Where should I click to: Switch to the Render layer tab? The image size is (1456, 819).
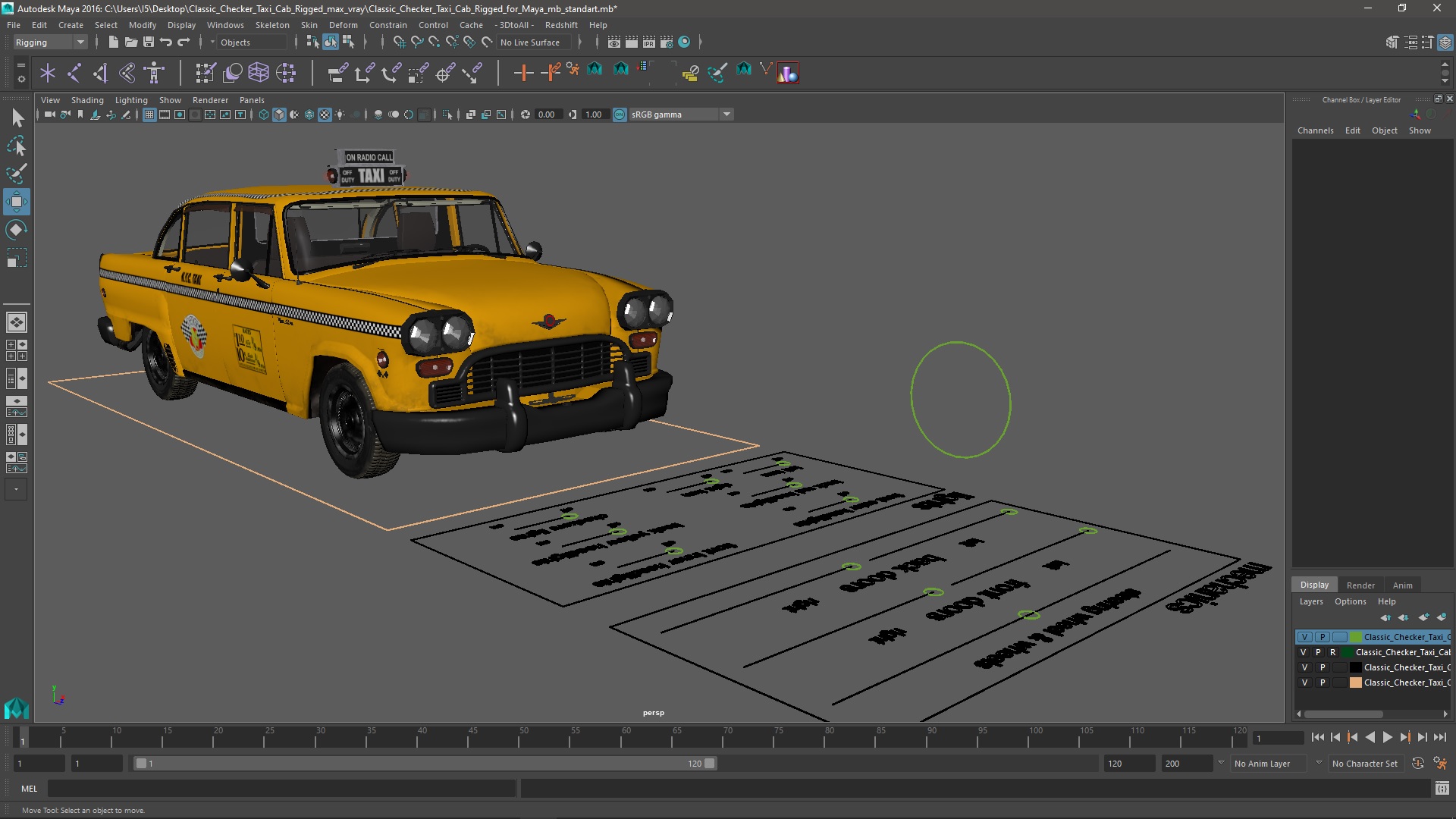pos(1360,585)
